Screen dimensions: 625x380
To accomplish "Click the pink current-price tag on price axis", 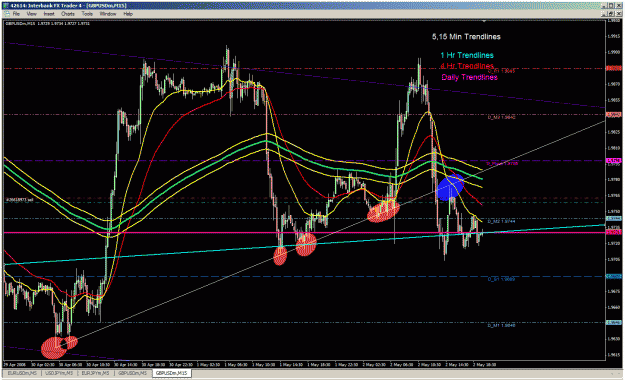I will [613, 232].
